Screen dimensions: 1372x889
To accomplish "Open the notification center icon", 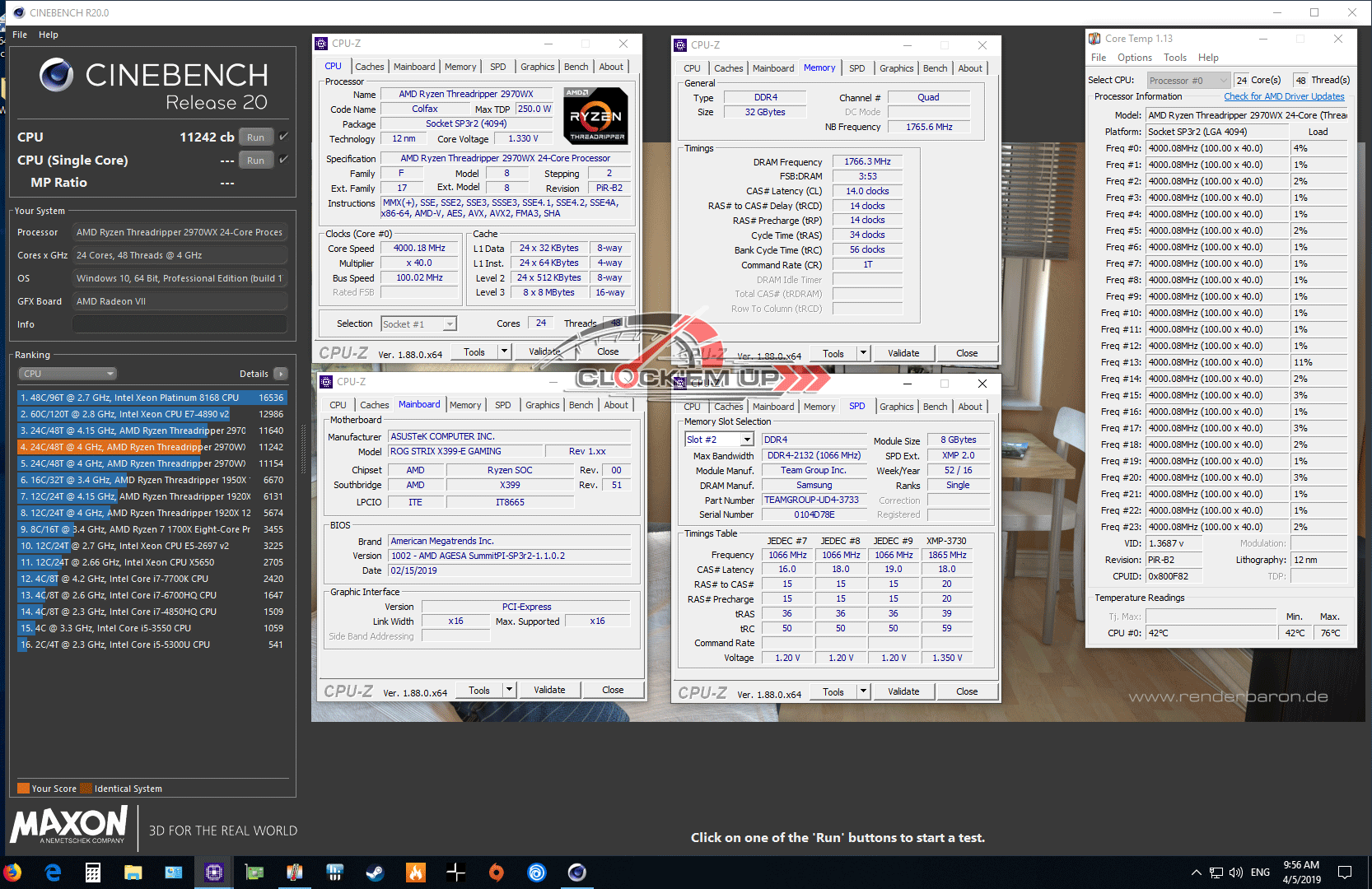I will coord(1344,872).
